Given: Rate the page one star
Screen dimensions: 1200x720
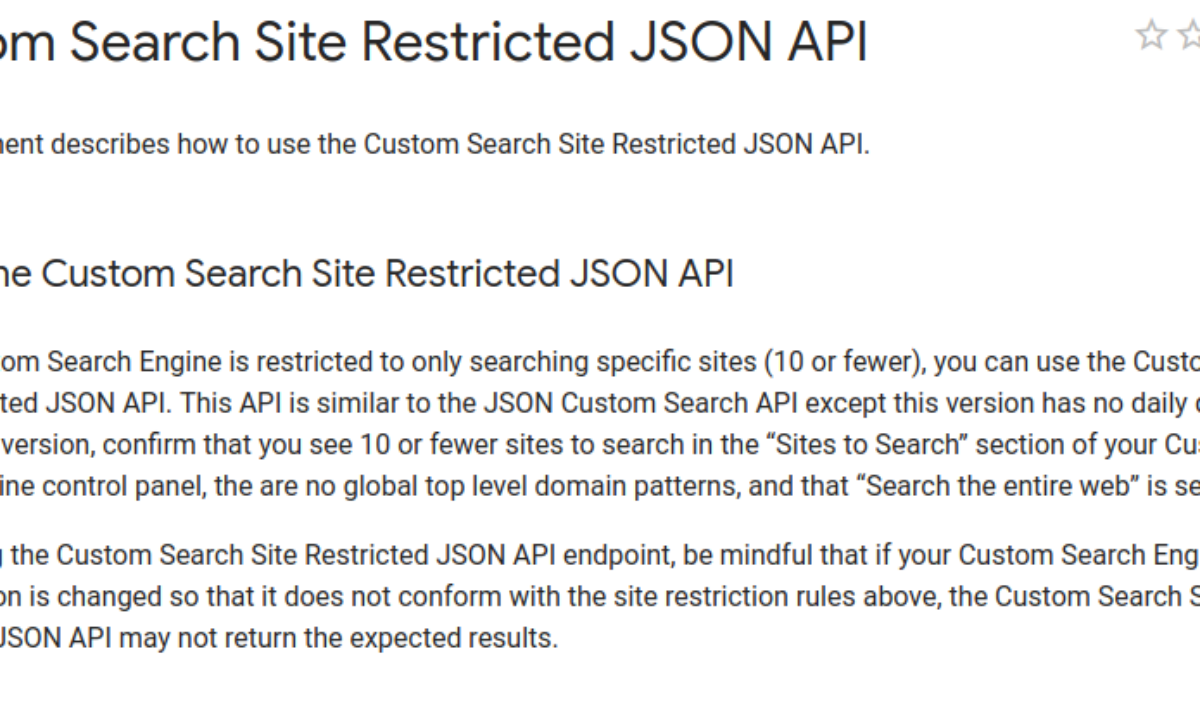Looking at the screenshot, I should click(x=1152, y=36).
